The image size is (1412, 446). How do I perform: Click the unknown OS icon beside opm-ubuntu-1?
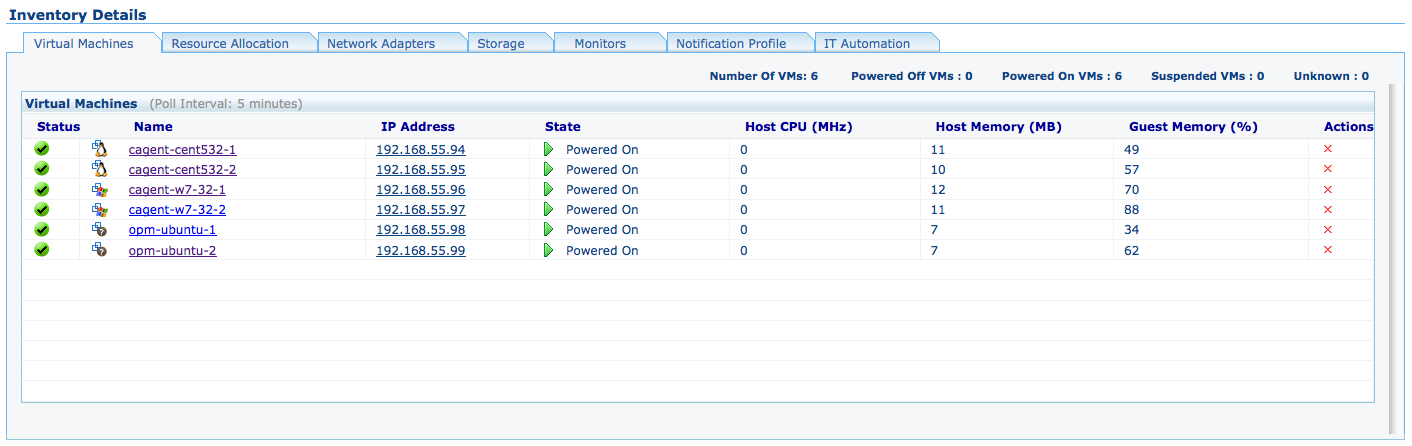pos(99,230)
